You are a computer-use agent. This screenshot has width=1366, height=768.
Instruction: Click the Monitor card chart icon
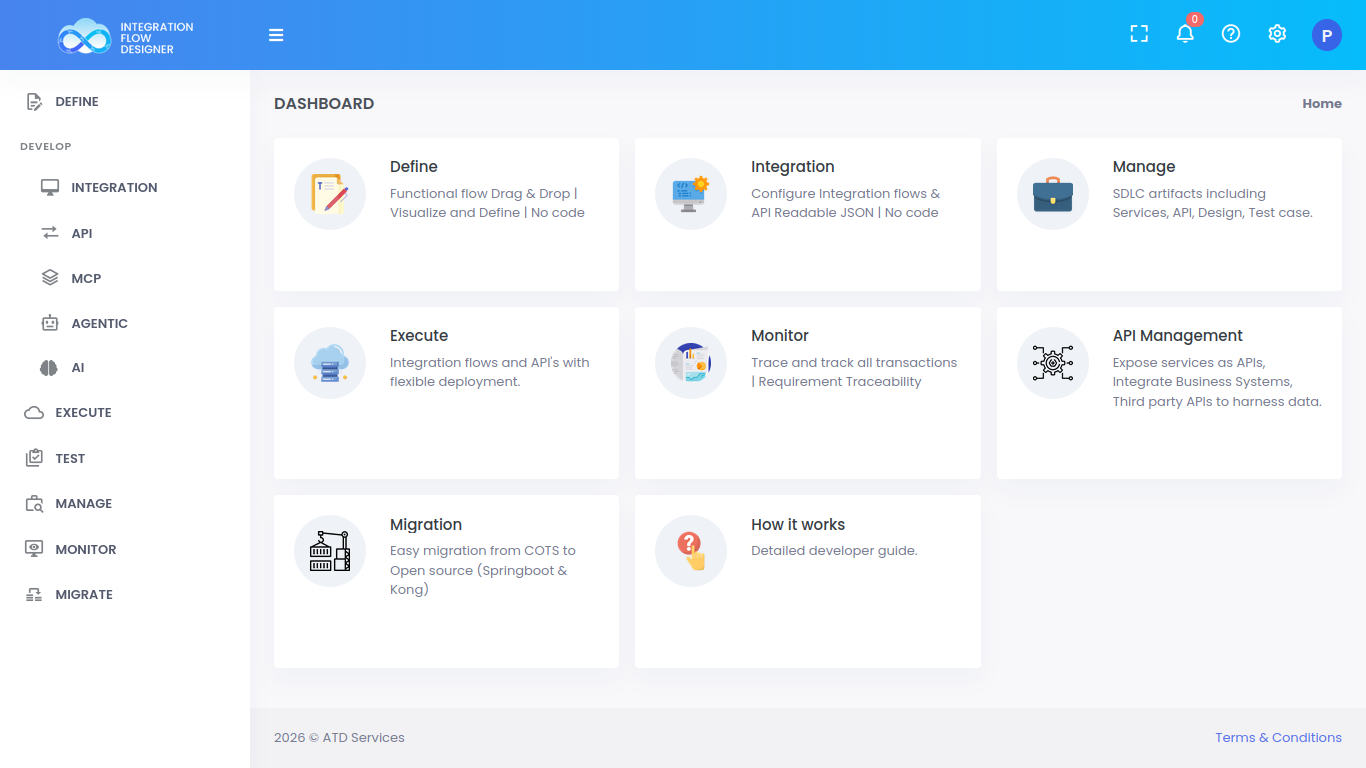click(x=691, y=363)
